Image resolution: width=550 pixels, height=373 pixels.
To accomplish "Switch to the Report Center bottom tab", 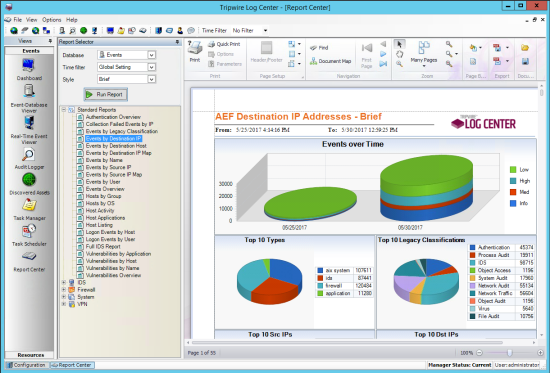I will tap(72, 365).
